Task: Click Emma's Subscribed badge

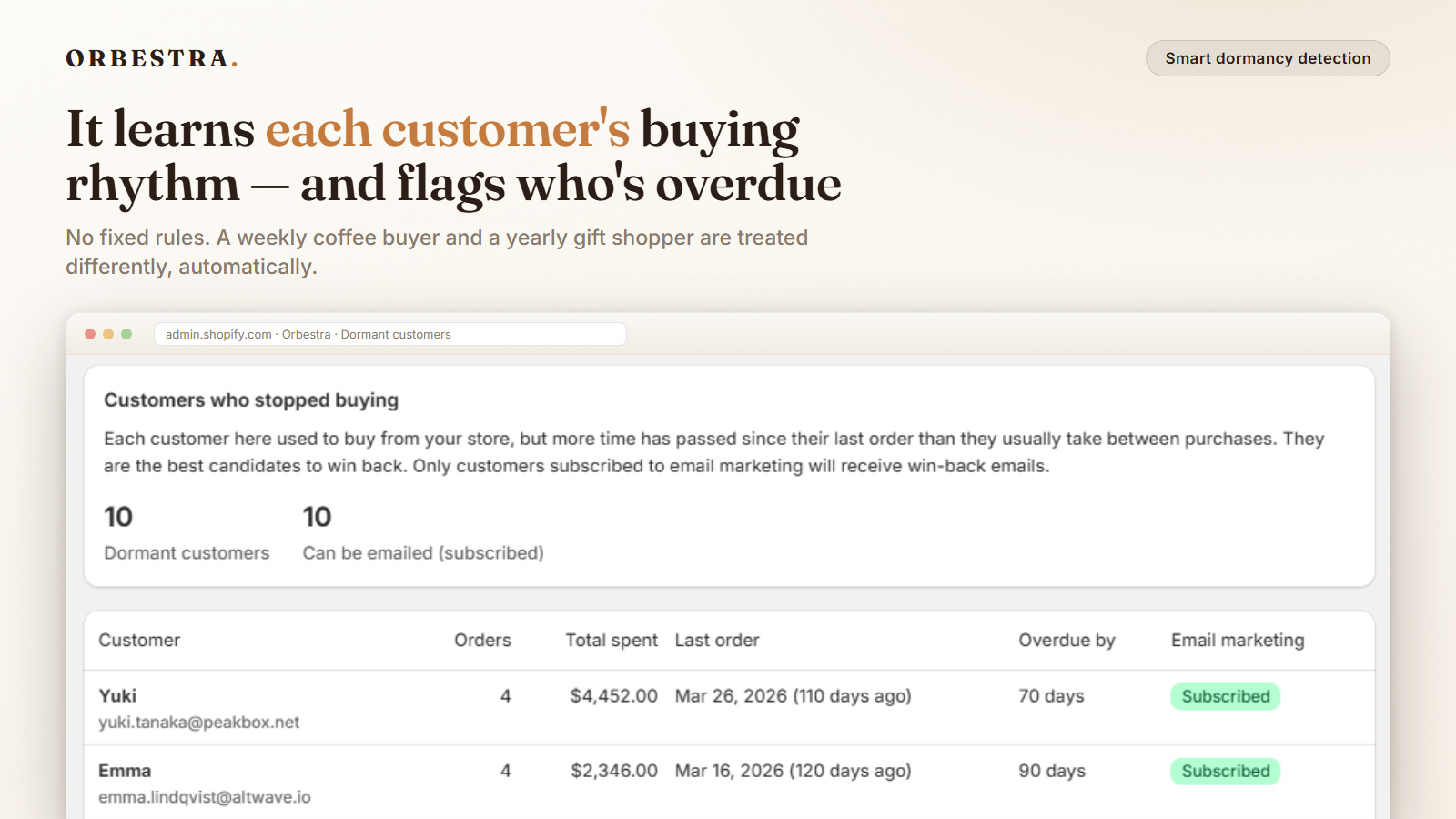Action: 1226,771
